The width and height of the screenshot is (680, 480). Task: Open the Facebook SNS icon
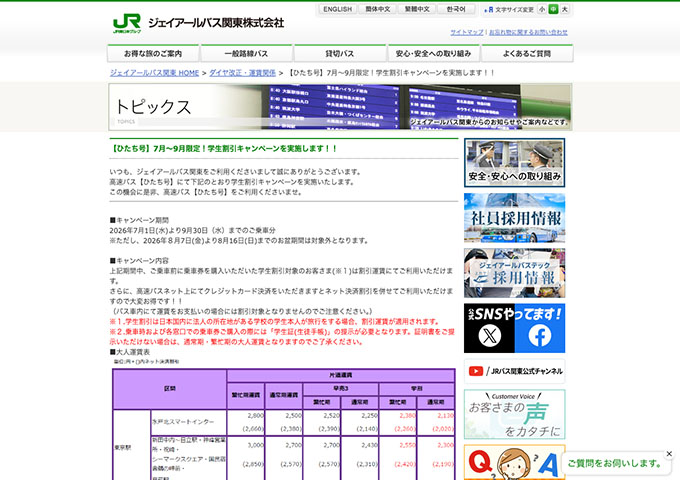tap(539, 335)
